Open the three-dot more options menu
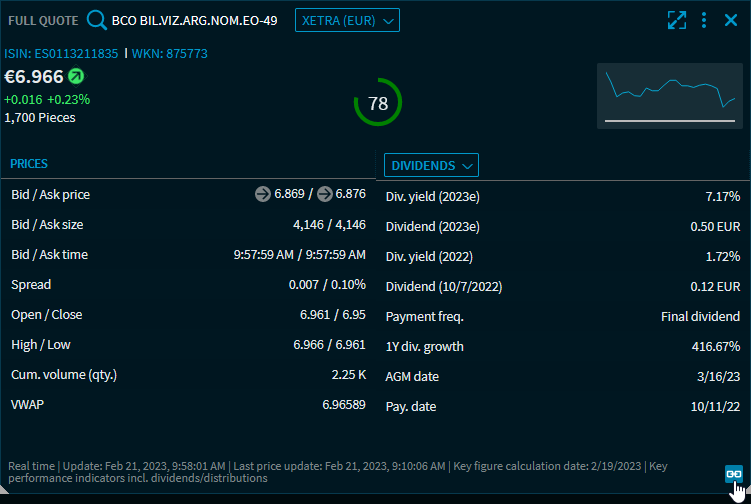Viewport: 751px width, 504px height. [704, 20]
